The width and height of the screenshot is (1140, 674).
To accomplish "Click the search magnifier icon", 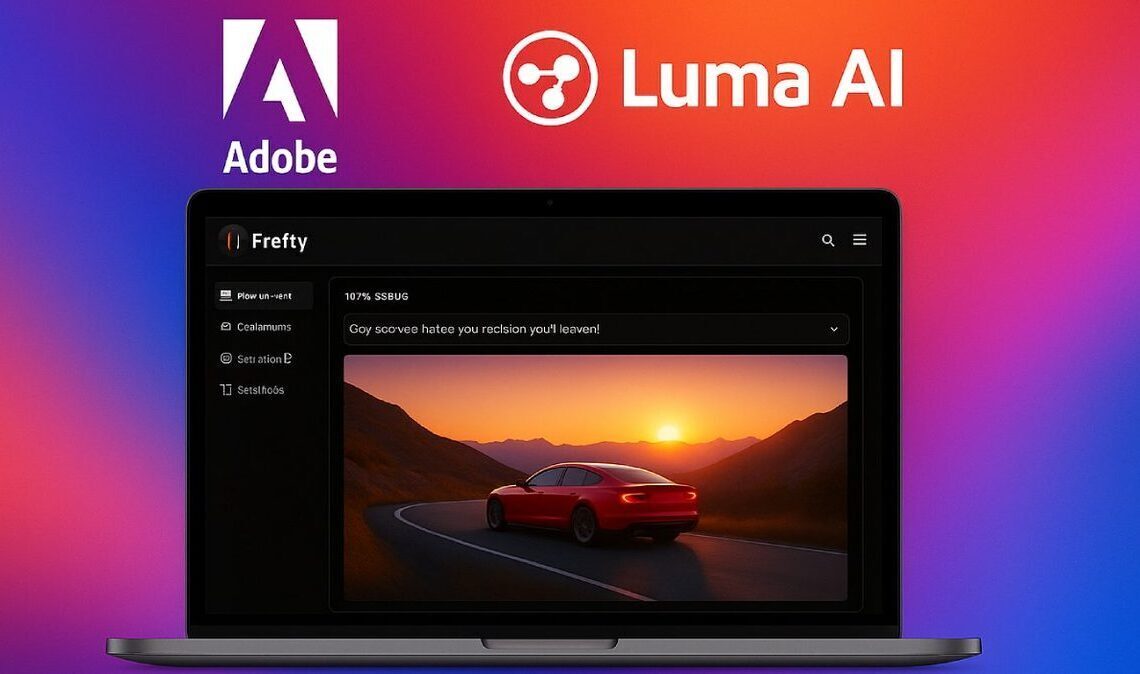I will point(828,240).
